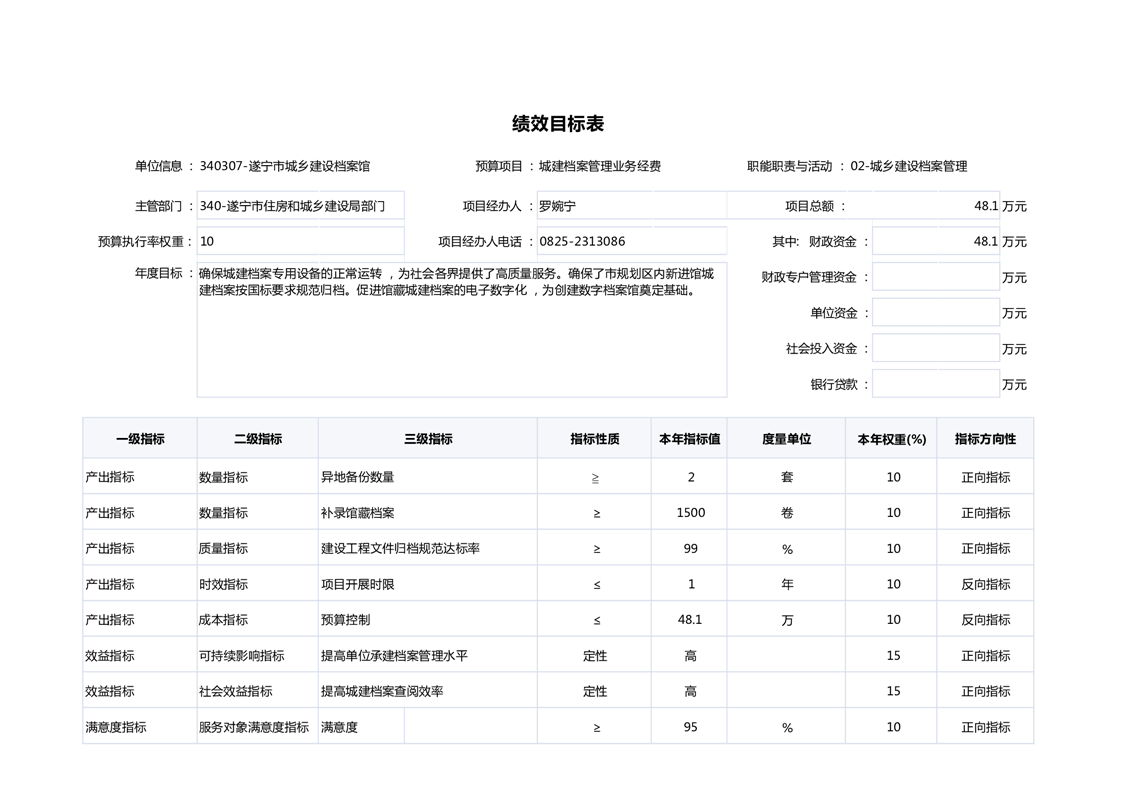
Task: Focus the empty 单位资金 field
Action: [935, 313]
